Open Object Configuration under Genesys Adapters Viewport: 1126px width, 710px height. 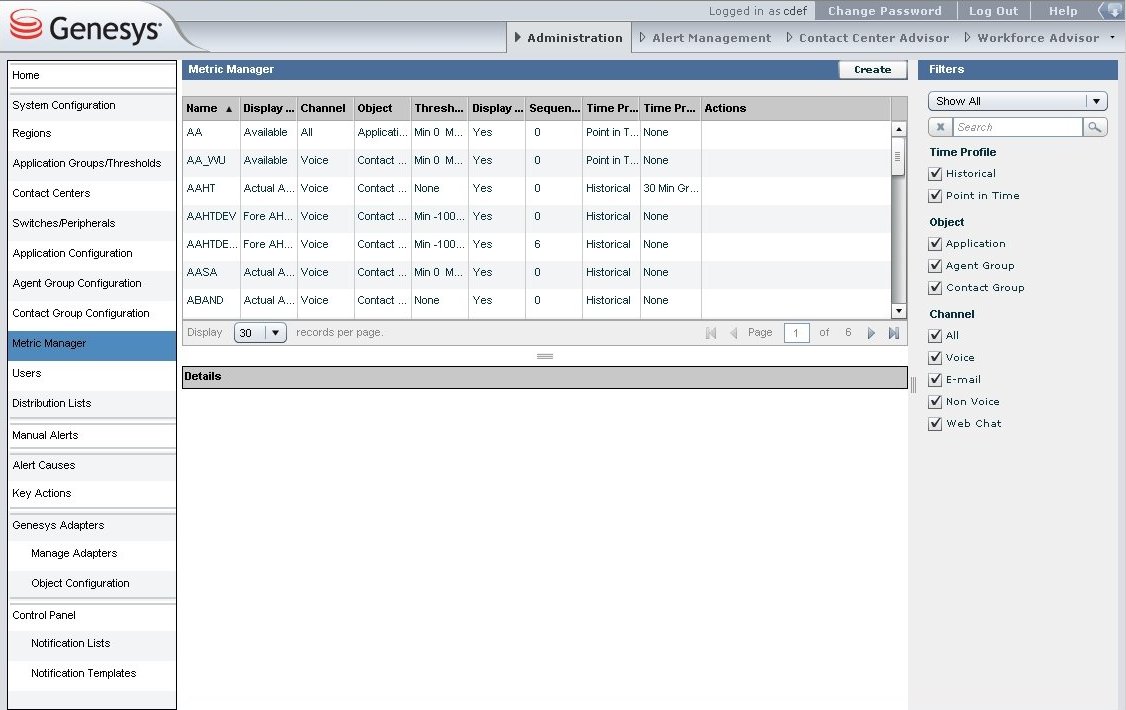tap(92, 584)
